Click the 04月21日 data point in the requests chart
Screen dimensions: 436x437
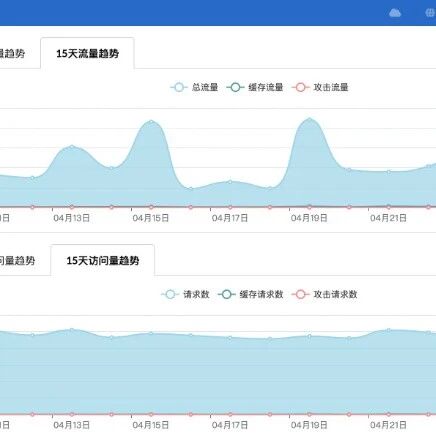pyautogui.click(x=389, y=330)
